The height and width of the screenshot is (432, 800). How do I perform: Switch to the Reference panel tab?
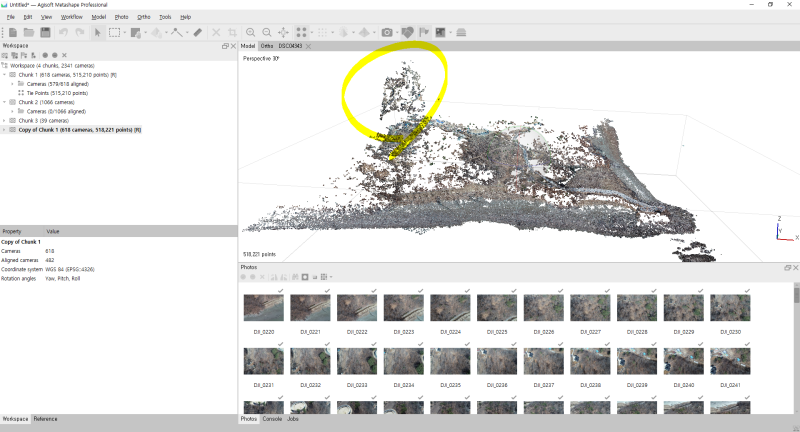pyautogui.click(x=45, y=419)
